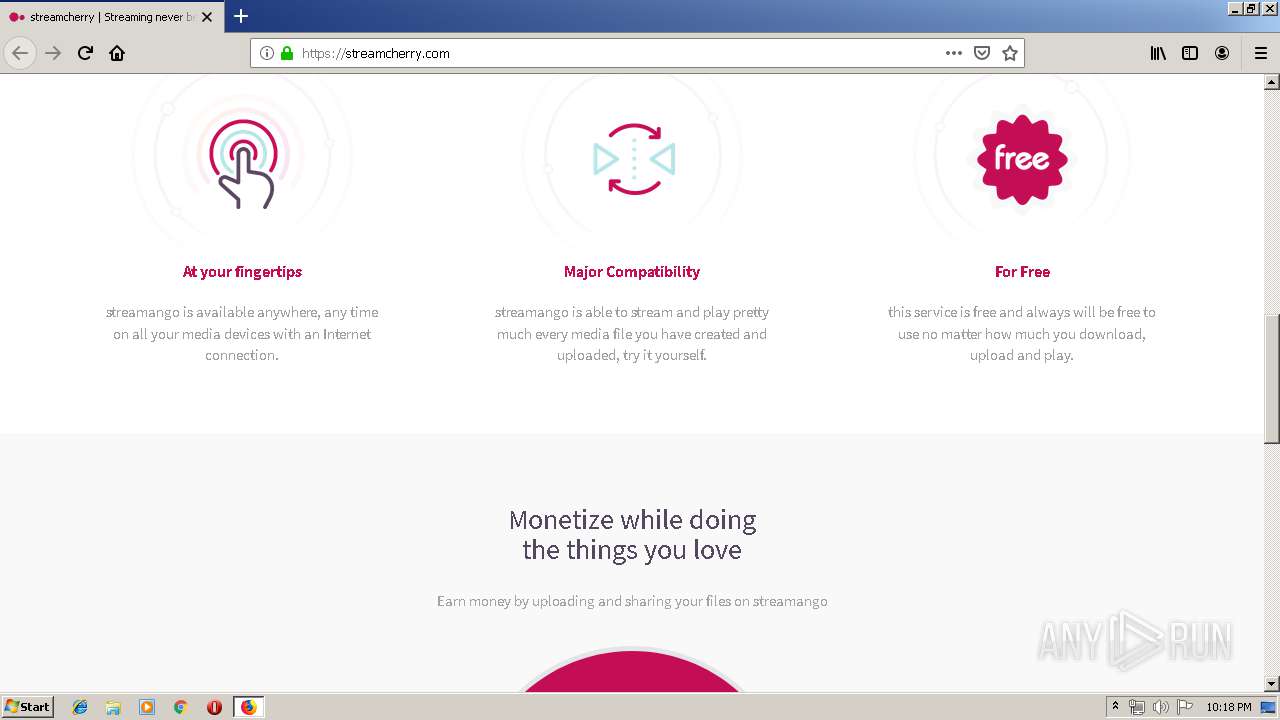Go back with the browser back arrow
Image resolution: width=1280 pixels, height=720 pixels.
[x=20, y=53]
